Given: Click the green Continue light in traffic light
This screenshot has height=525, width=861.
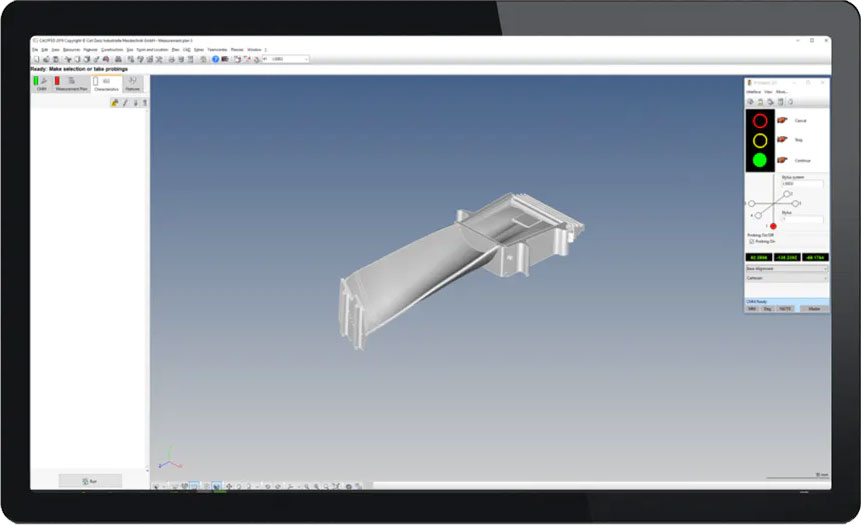Looking at the screenshot, I should pyautogui.click(x=760, y=160).
